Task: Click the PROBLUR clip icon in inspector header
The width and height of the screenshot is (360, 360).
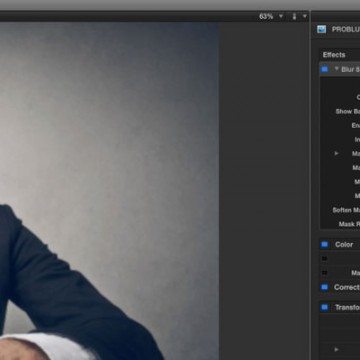Action: (x=322, y=29)
